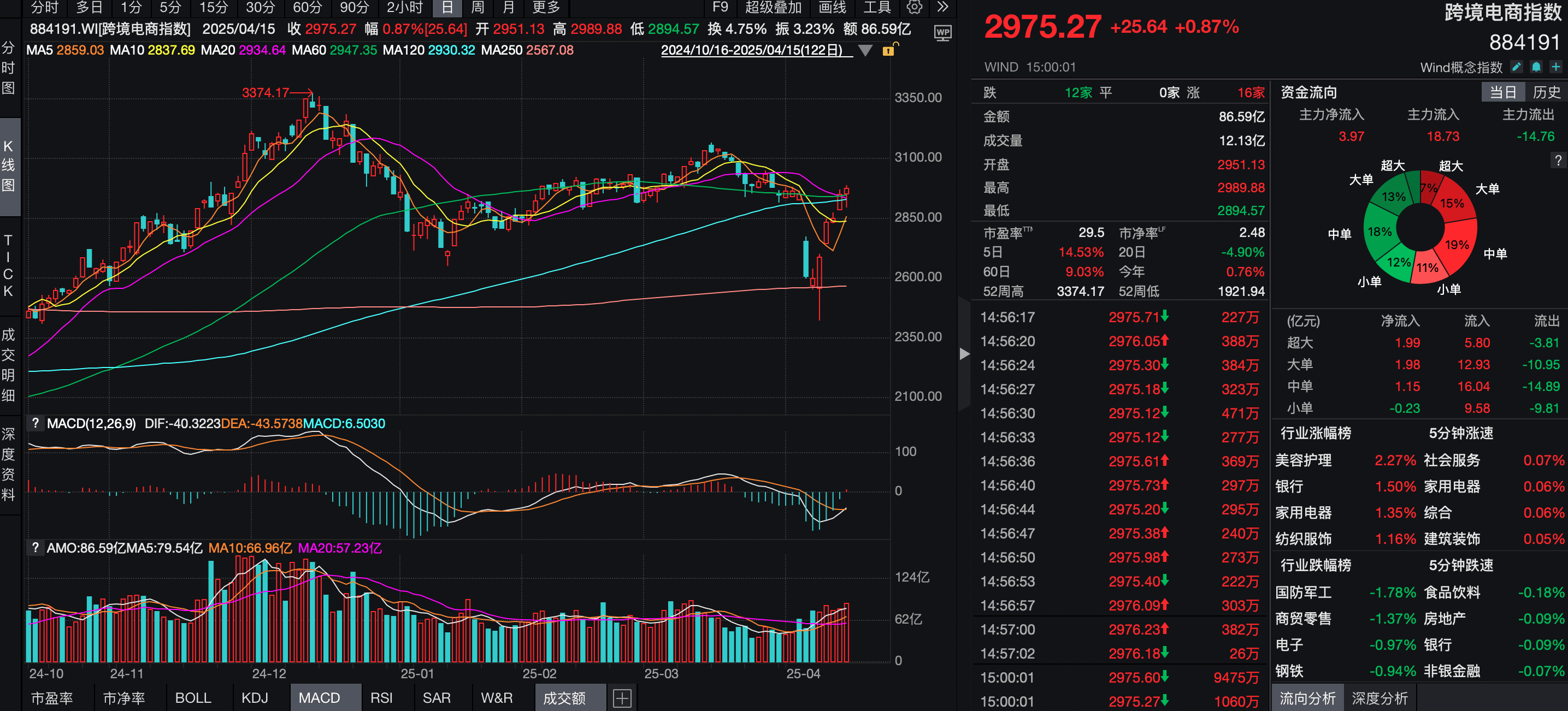Image resolution: width=1568 pixels, height=711 pixels.
Task: Collapse the right panel via the arrow
Action: click(x=964, y=353)
